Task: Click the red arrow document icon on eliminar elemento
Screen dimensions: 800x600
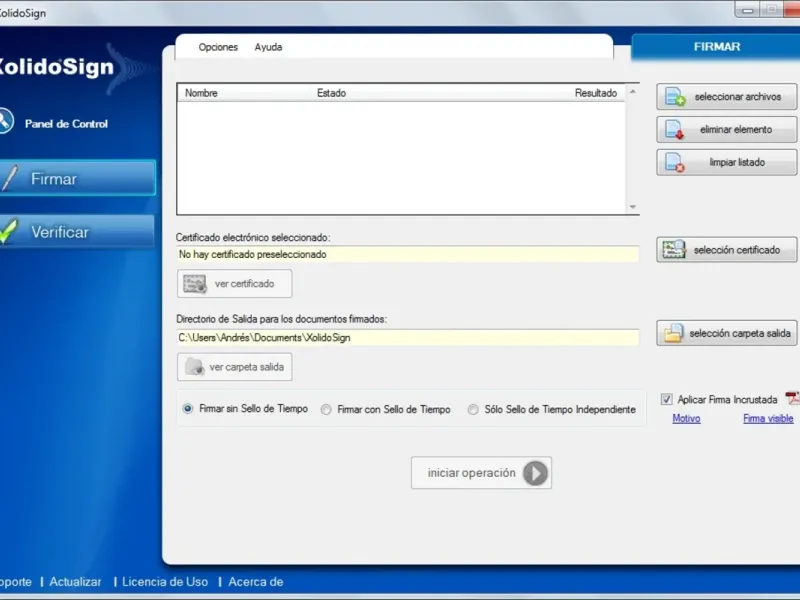Action: pos(674,130)
